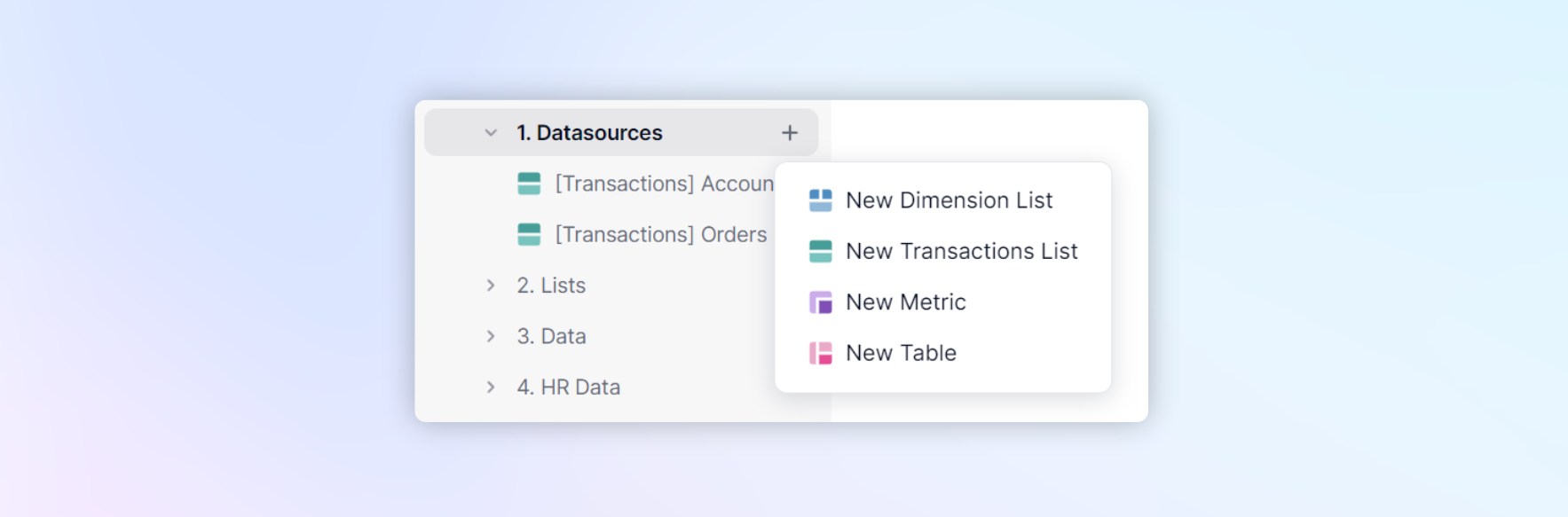Click the plus icon beside Datasources
This screenshot has height=517, width=1568.
point(790,133)
